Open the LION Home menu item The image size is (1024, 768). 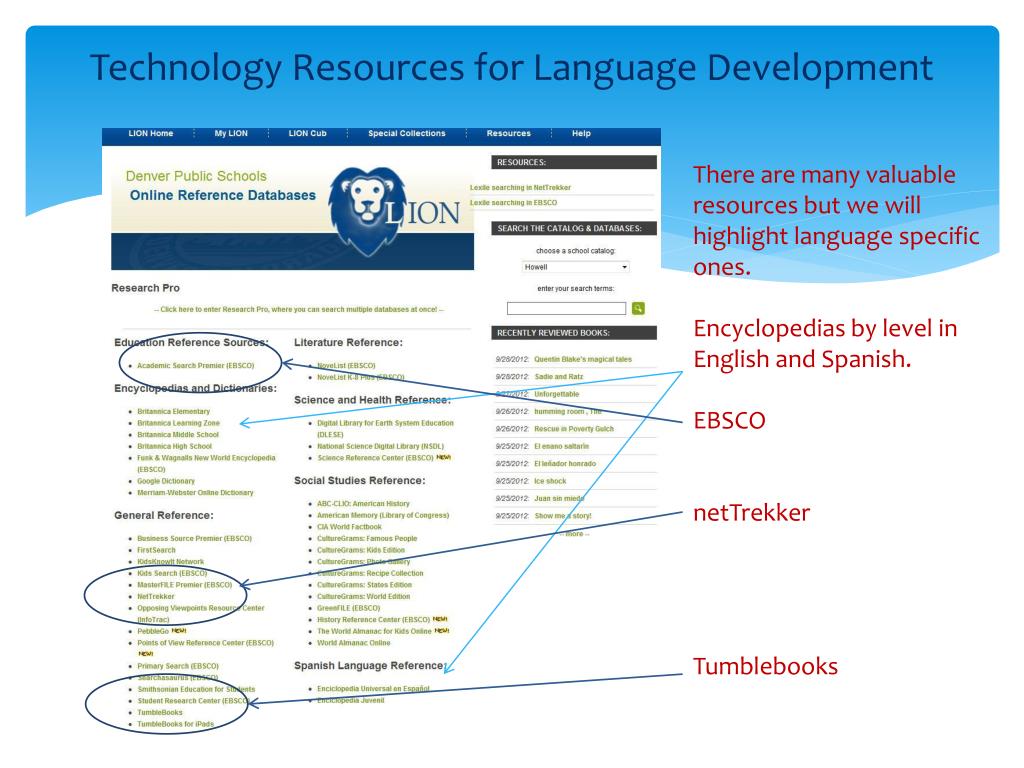(151, 133)
